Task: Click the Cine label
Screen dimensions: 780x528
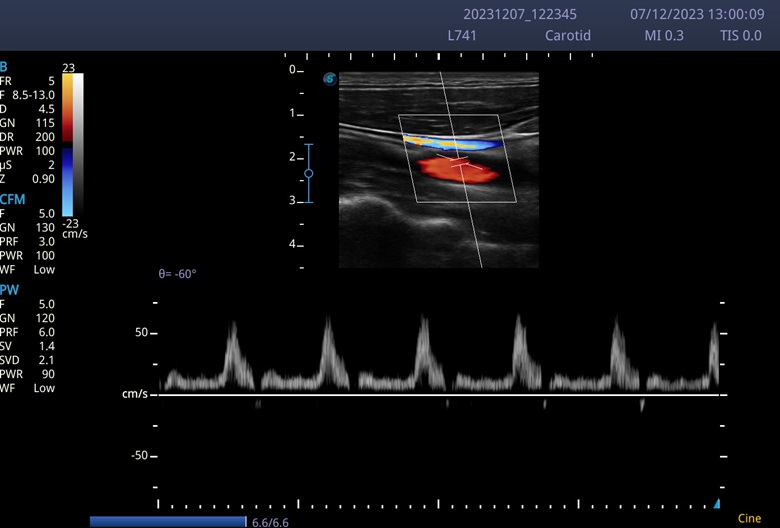Action: coord(749,518)
